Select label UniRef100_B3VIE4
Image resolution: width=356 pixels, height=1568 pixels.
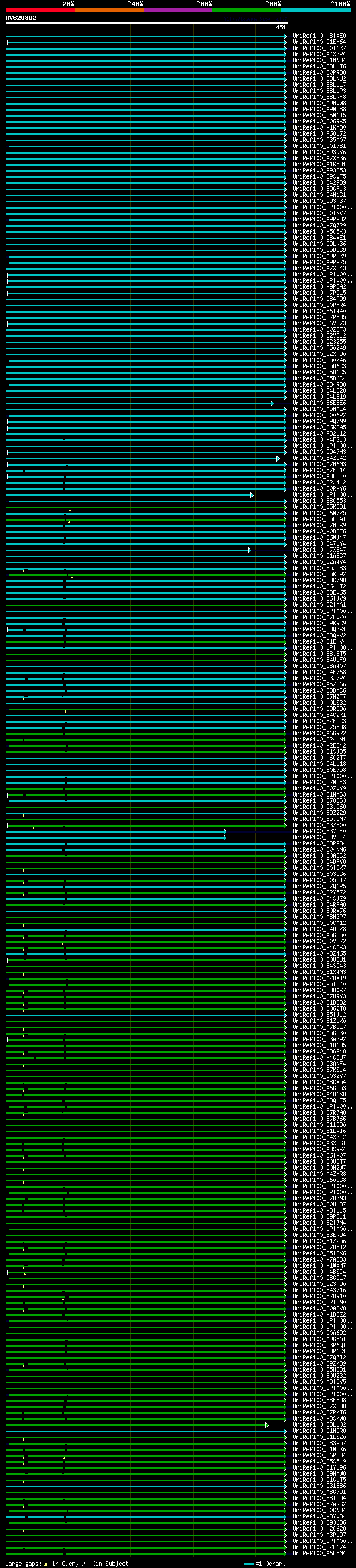click(319, 838)
